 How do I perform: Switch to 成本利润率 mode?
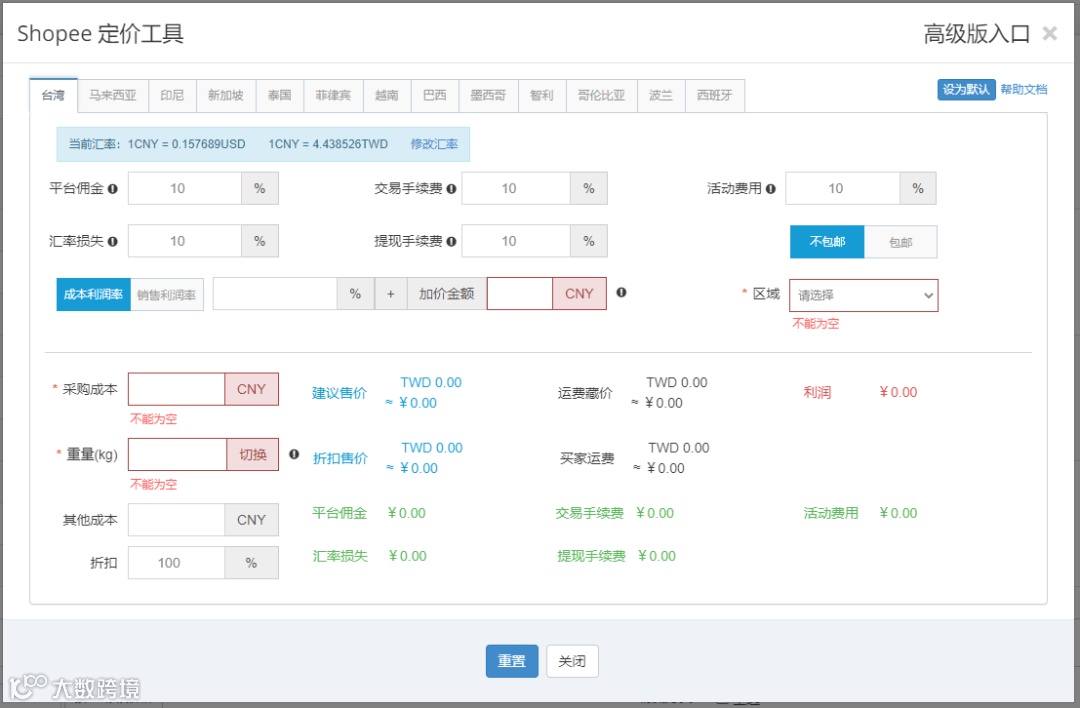tap(93, 295)
